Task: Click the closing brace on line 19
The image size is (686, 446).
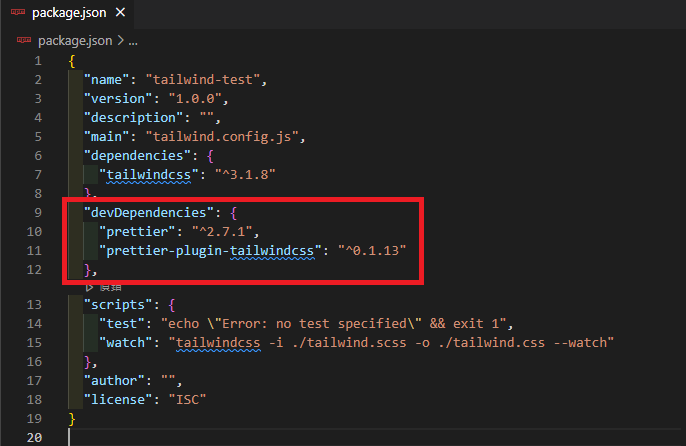Action: coord(72,419)
